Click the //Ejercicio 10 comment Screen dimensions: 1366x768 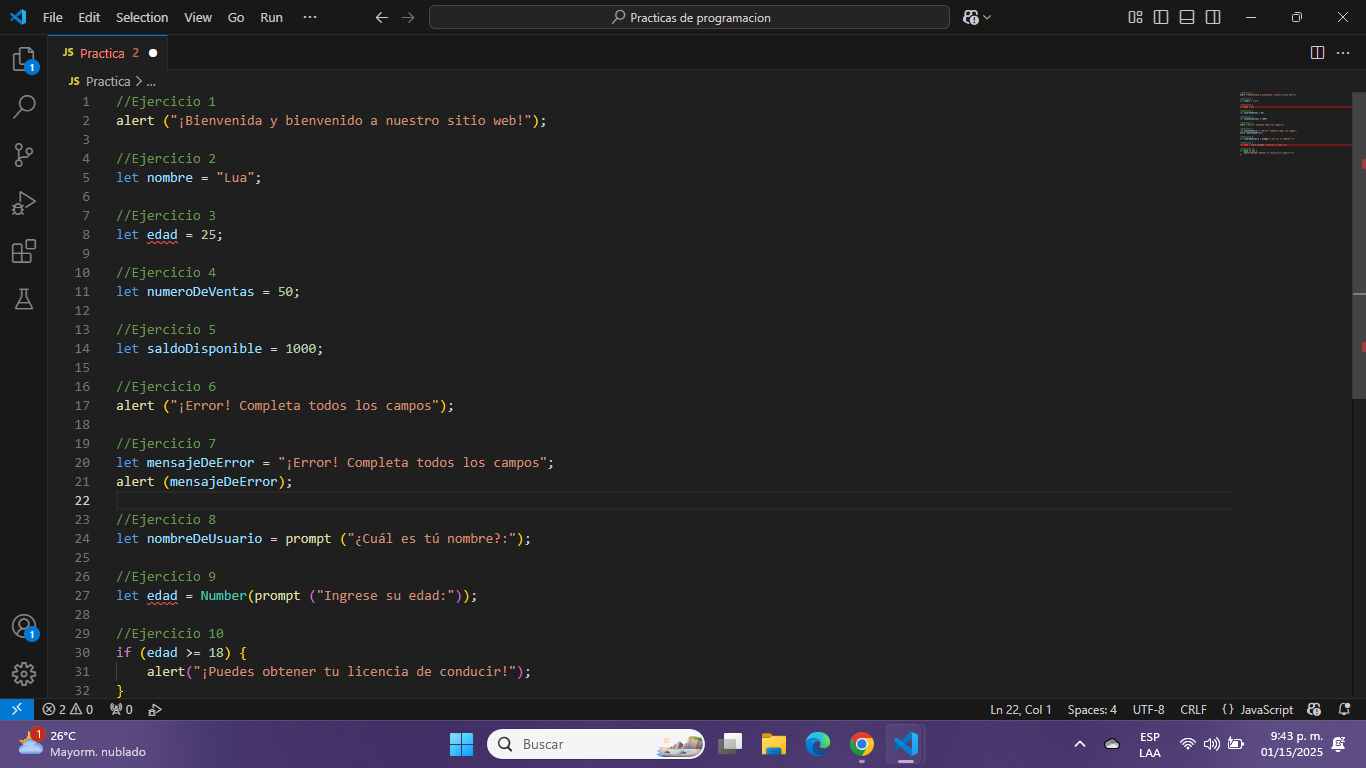[170, 633]
